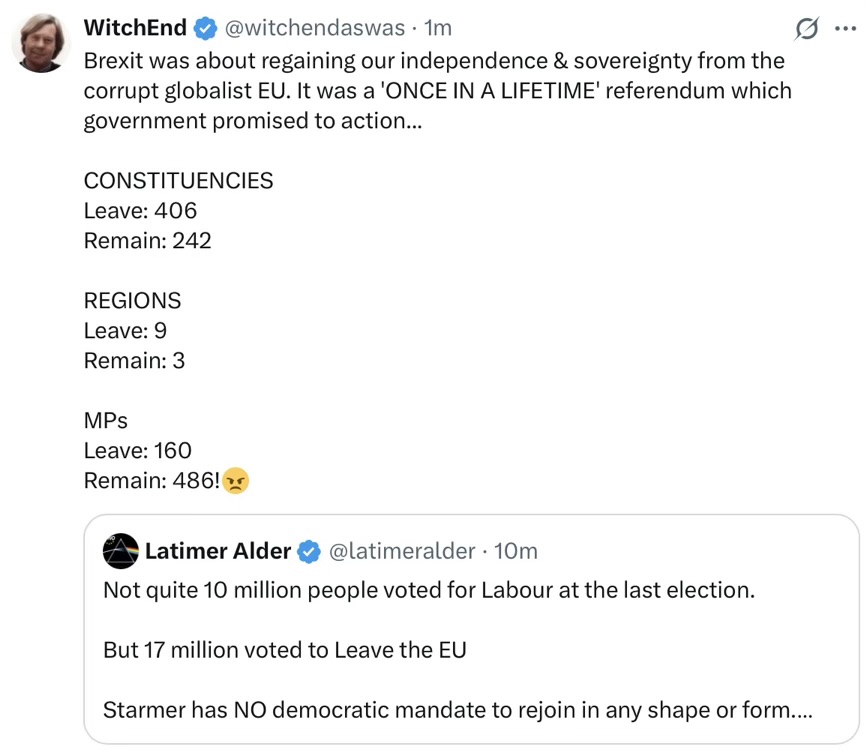Click 'But 17 million voted to Leave' line
Screen dimensions: 867x753
click(x=285, y=650)
